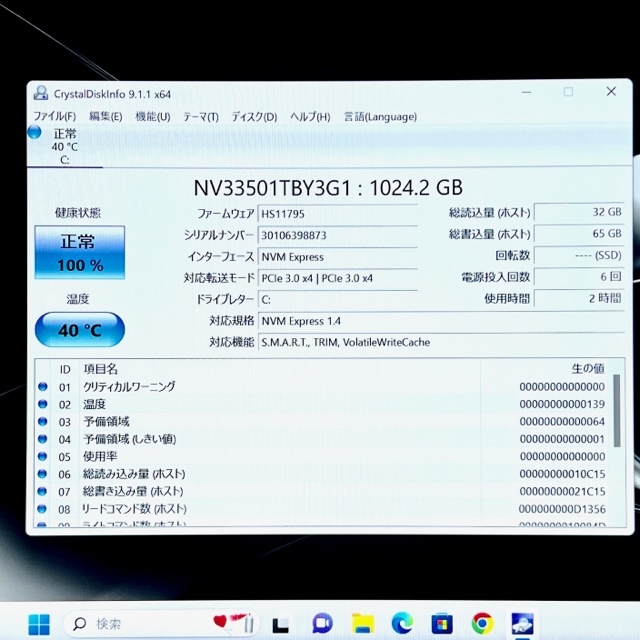640x640 pixels.
Task: Open the ディスク(D) menu
Action: coord(254,117)
